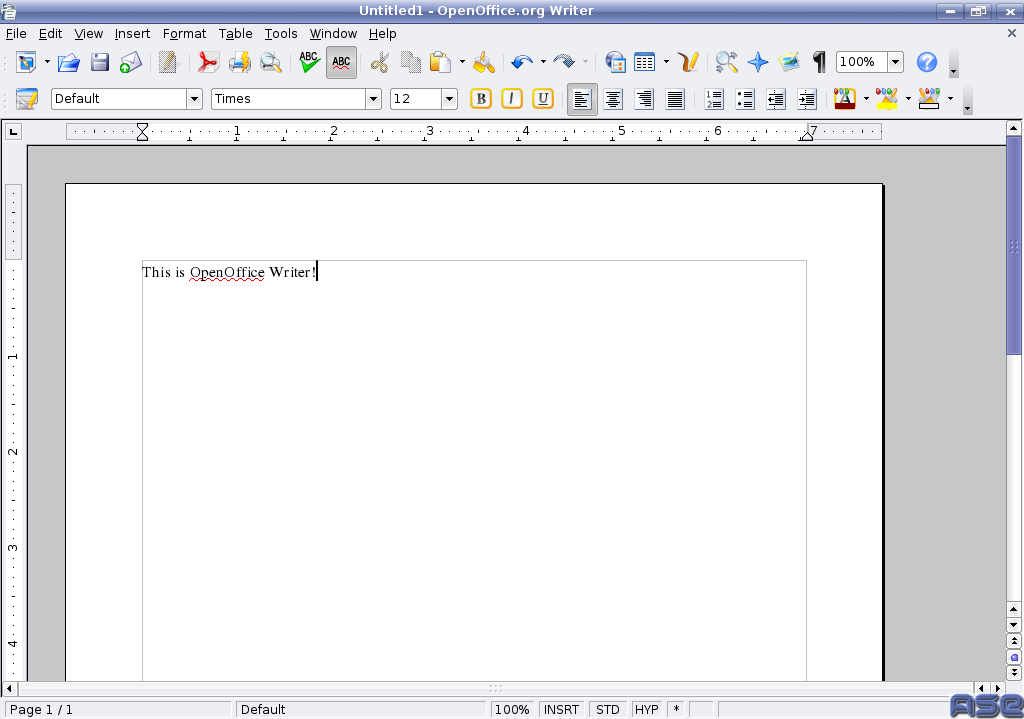Select Align Right button
The width and height of the screenshot is (1024, 719).
tap(644, 99)
